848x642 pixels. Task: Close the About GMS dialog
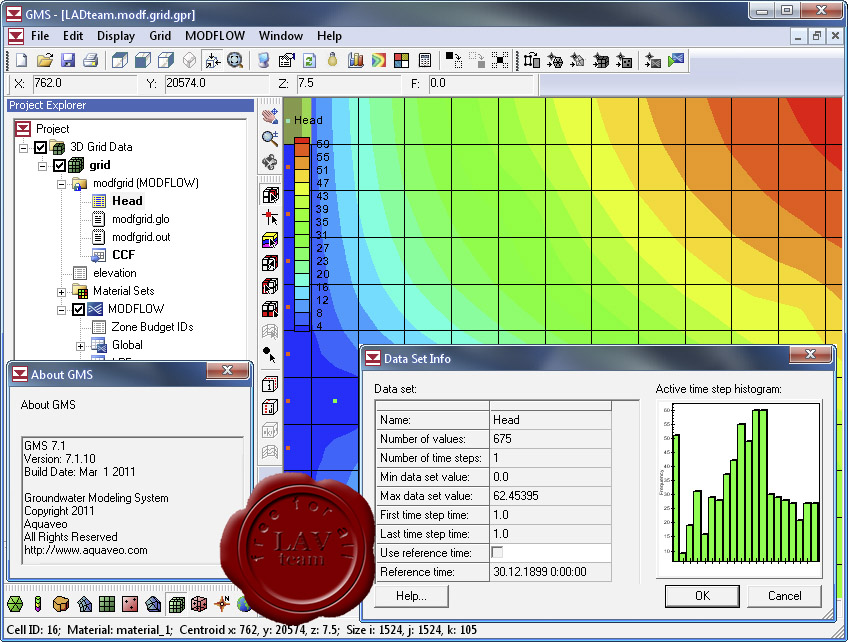[228, 370]
